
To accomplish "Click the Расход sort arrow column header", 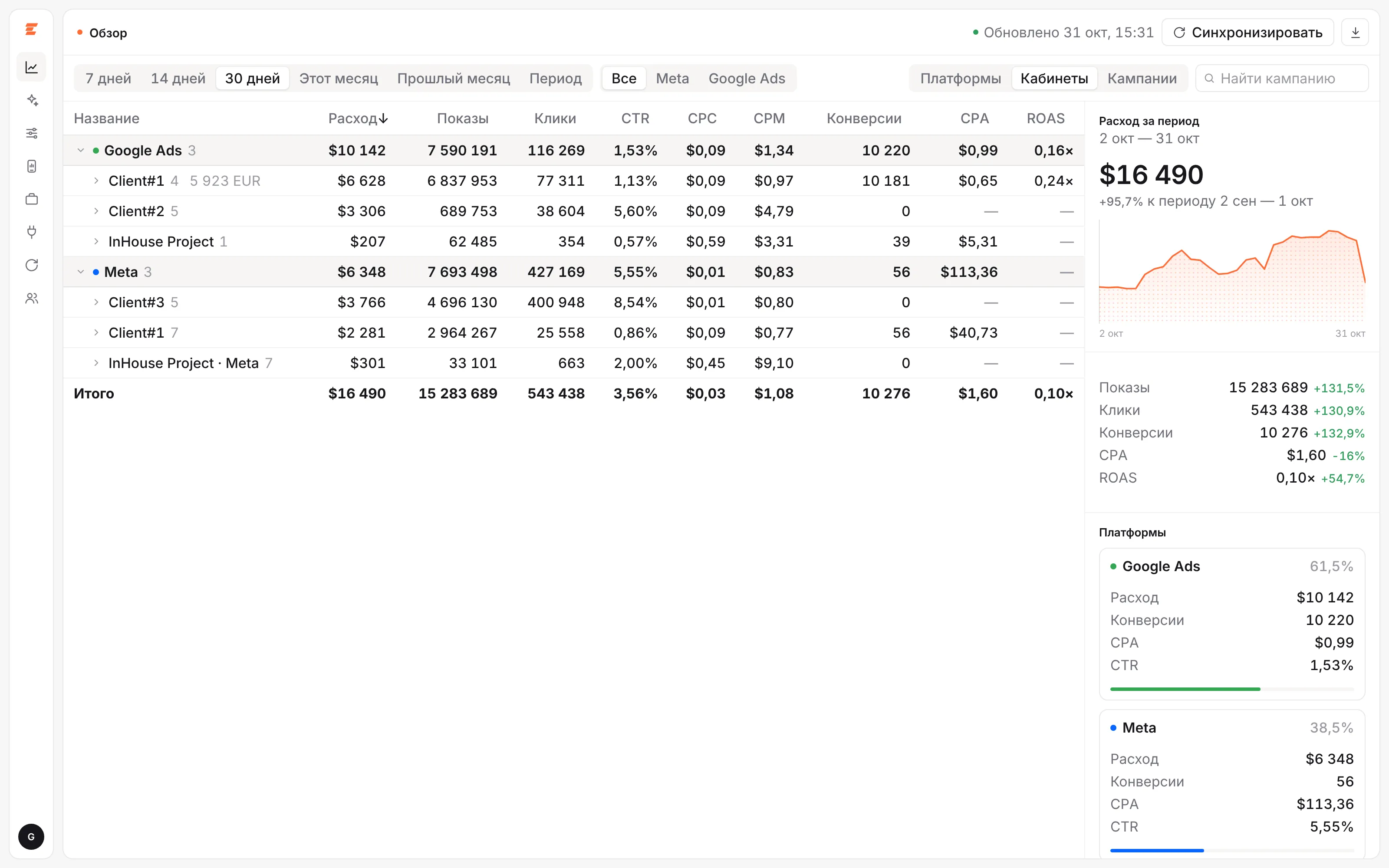I will click(x=358, y=118).
